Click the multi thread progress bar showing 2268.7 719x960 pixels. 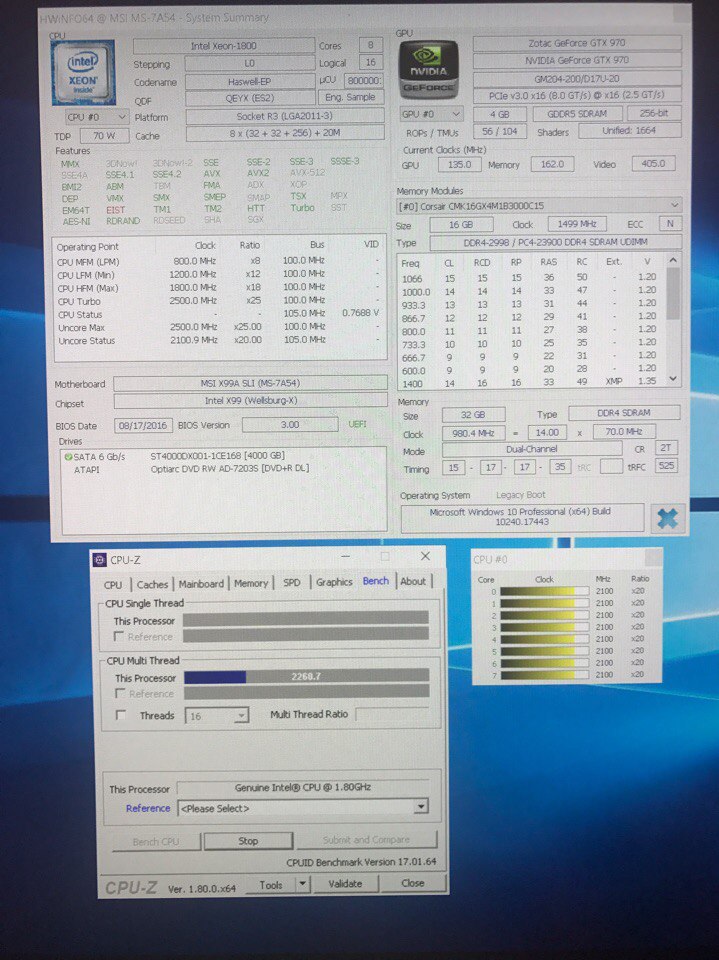306,677
